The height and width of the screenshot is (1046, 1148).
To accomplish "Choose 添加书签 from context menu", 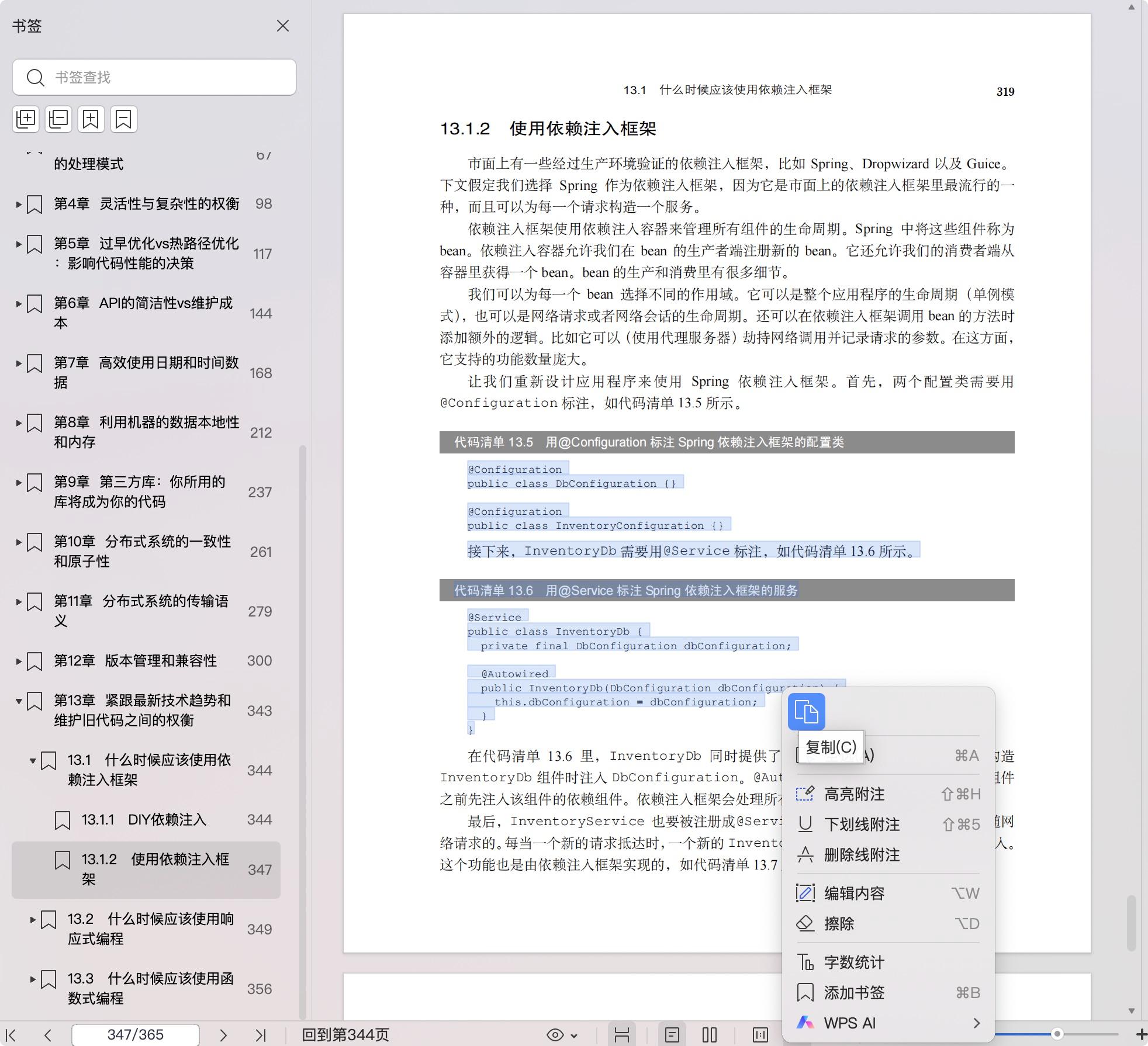I will [x=888, y=992].
